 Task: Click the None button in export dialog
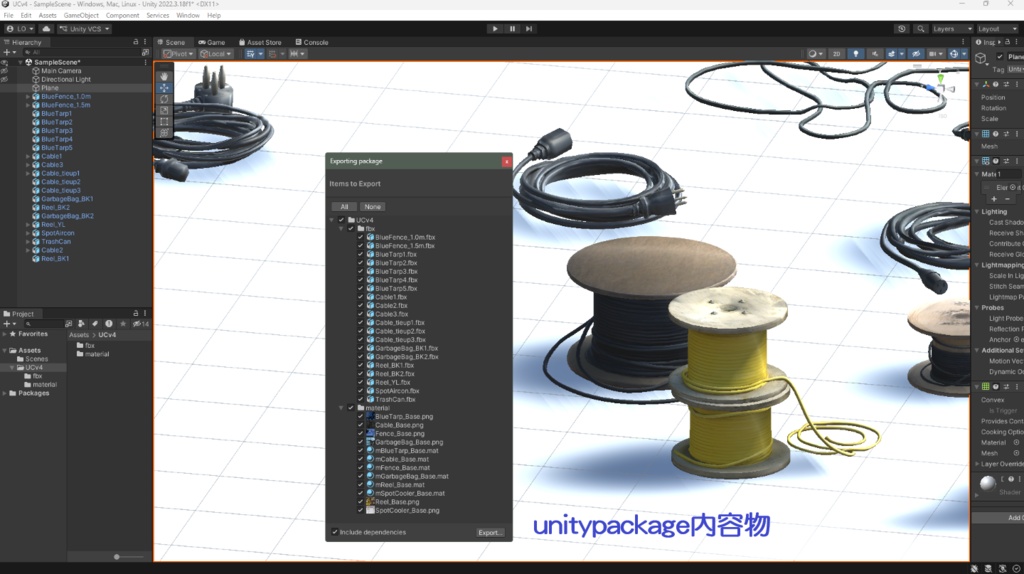click(372, 206)
